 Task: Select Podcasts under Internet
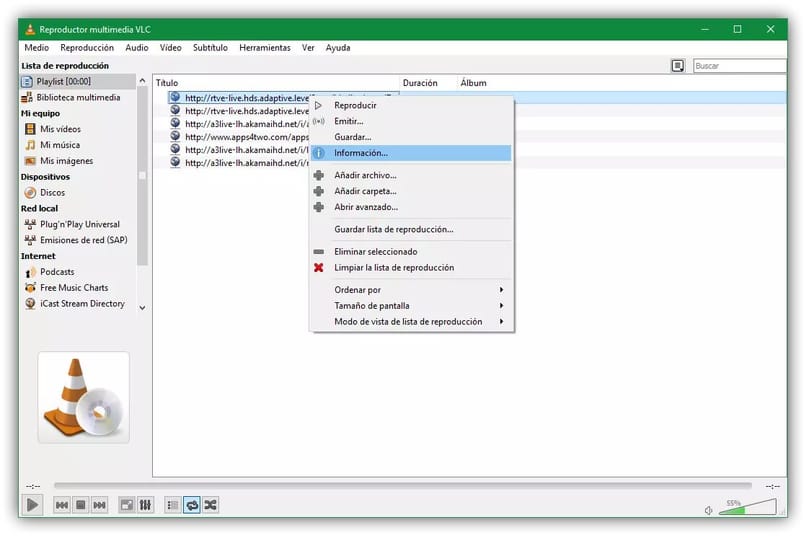57,272
